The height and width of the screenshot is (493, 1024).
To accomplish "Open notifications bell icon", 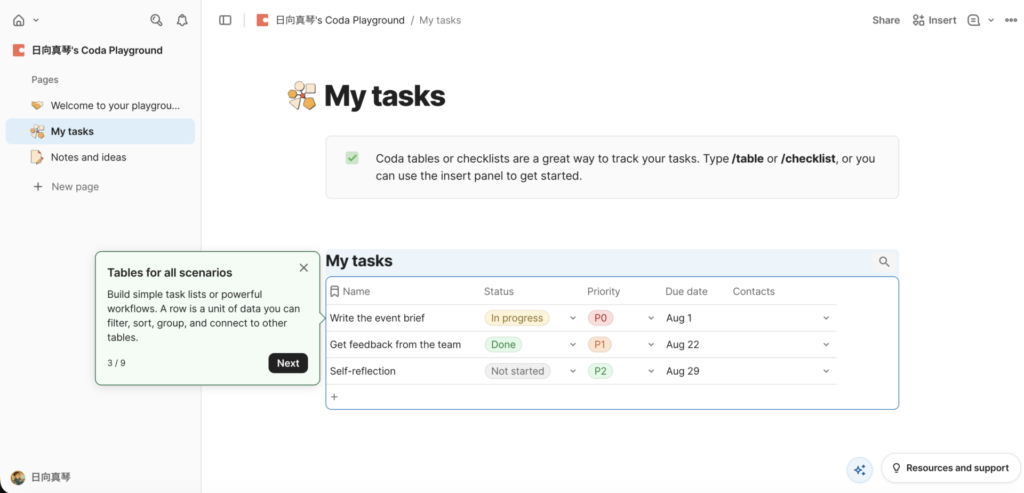I will [x=182, y=20].
